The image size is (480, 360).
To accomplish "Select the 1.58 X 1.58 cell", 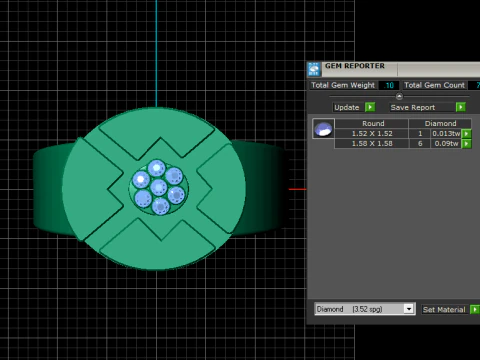I will point(372,144).
